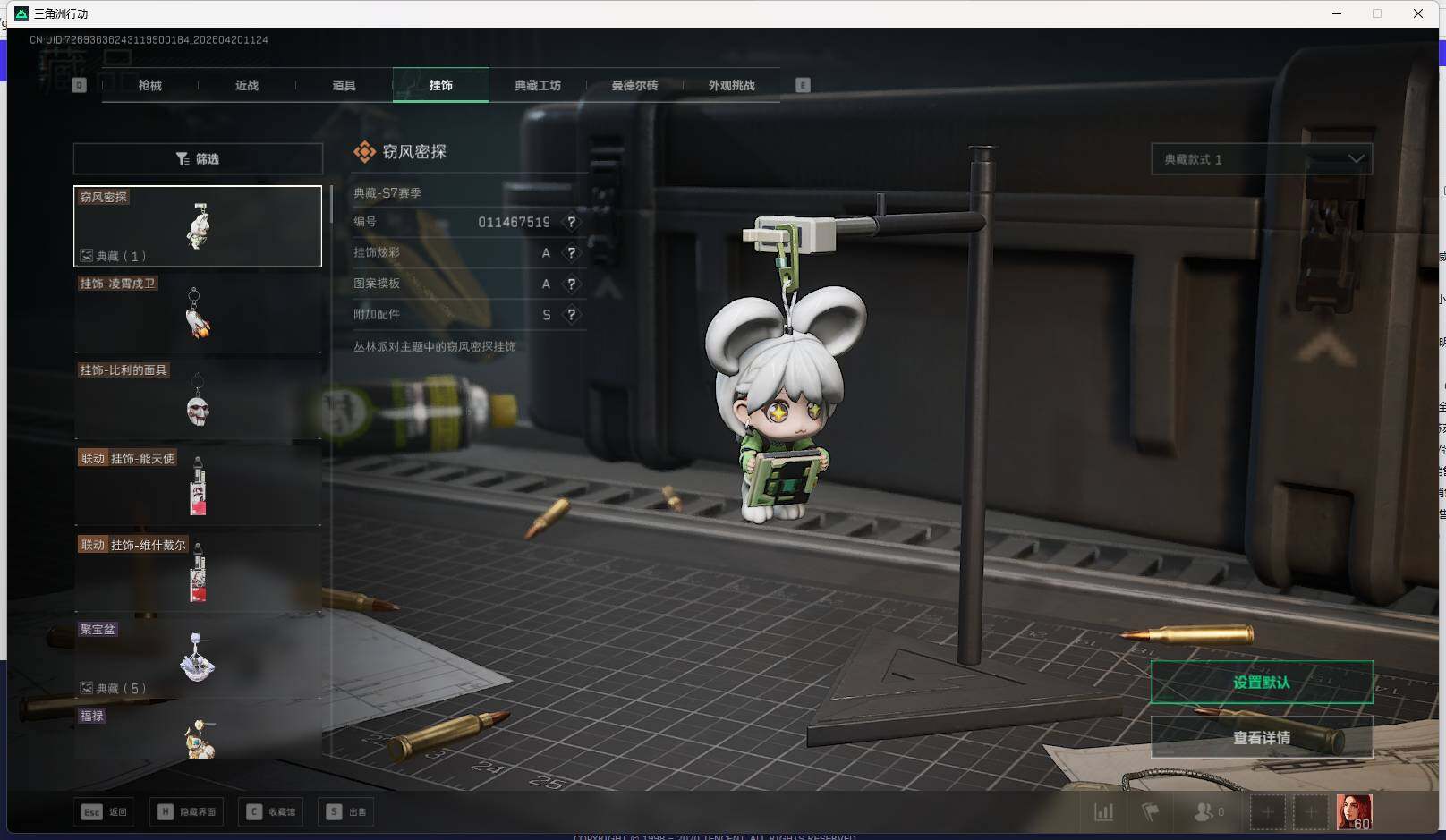Screen dimensions: 1446x840
Task: Open the 筛选 filter button
Action: pos(198,159)
